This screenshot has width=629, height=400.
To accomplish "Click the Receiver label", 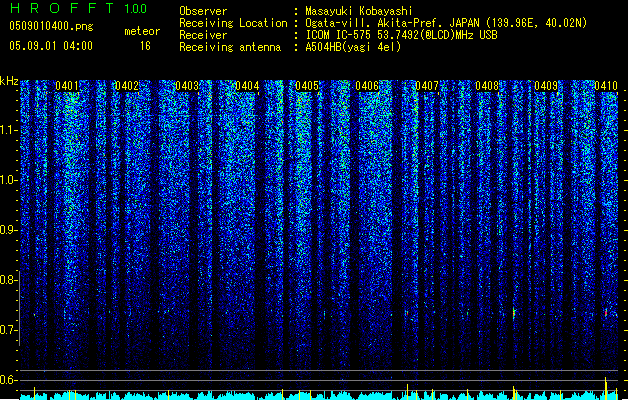I will (203, 35).
